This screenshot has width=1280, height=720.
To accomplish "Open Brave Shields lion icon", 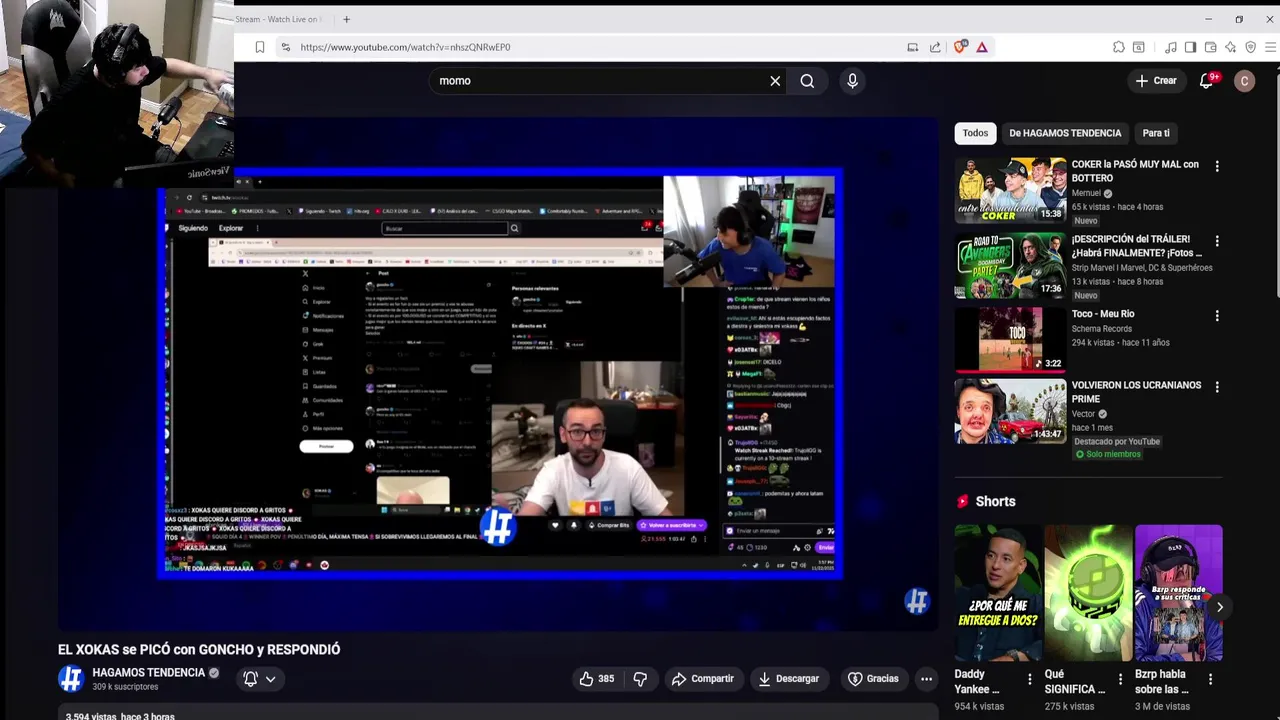I will (x=961, y=47).
